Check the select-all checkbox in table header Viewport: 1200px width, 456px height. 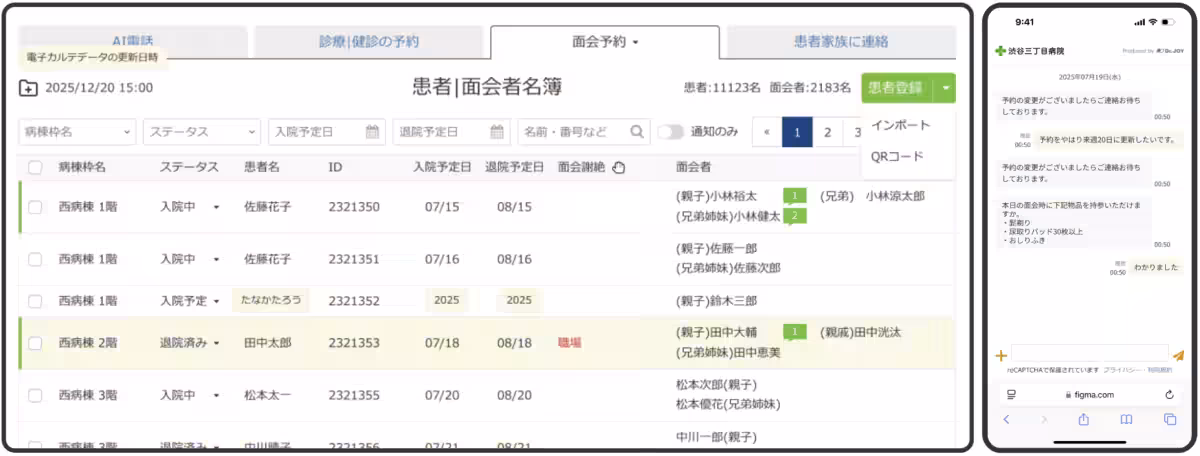(x=35, y=167)
